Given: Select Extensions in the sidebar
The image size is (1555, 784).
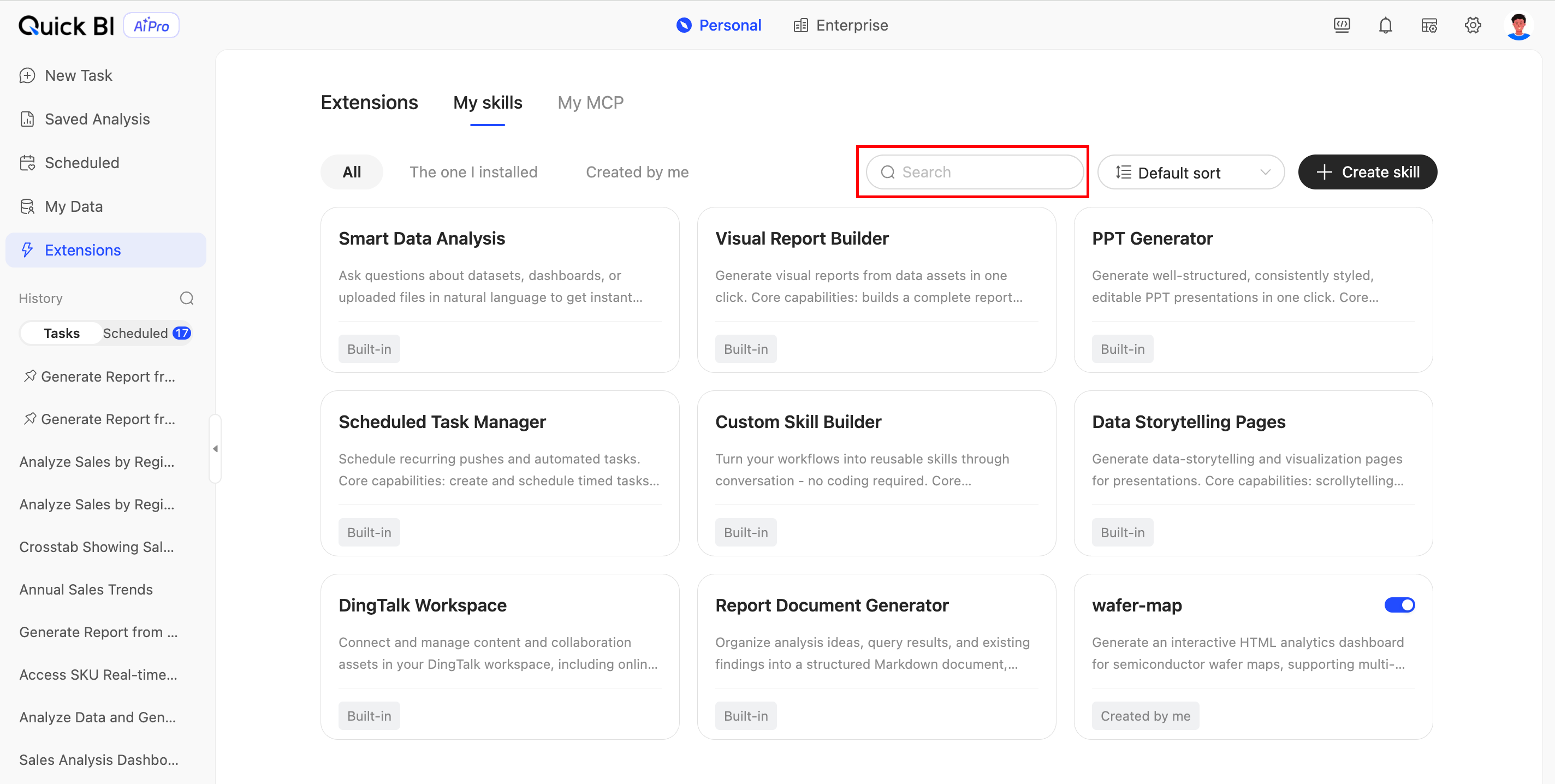Looking at the screenshot, I should tap(106, 250).
